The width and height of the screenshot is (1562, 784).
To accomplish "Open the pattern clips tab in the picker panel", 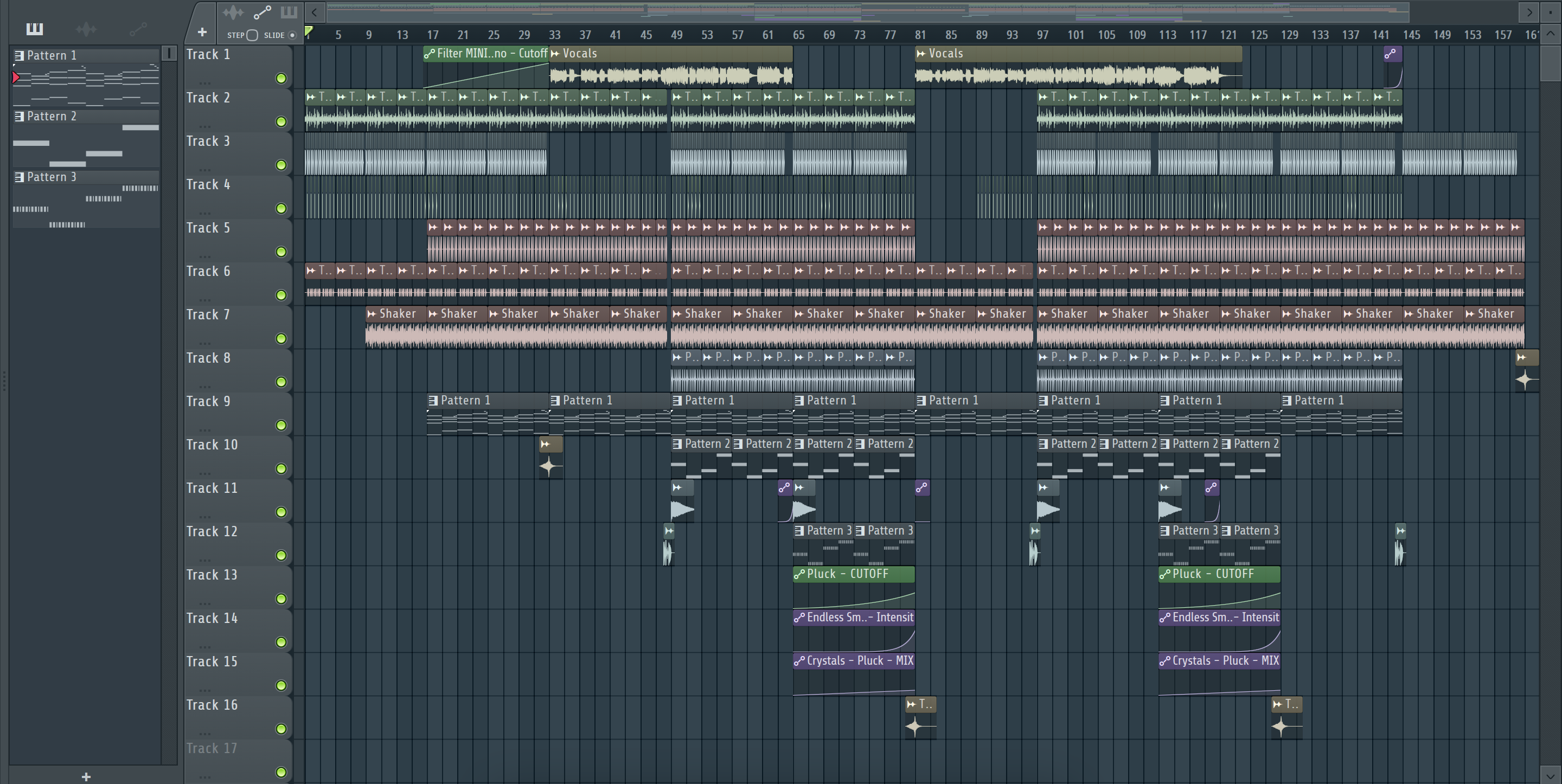I will (35, 29).
